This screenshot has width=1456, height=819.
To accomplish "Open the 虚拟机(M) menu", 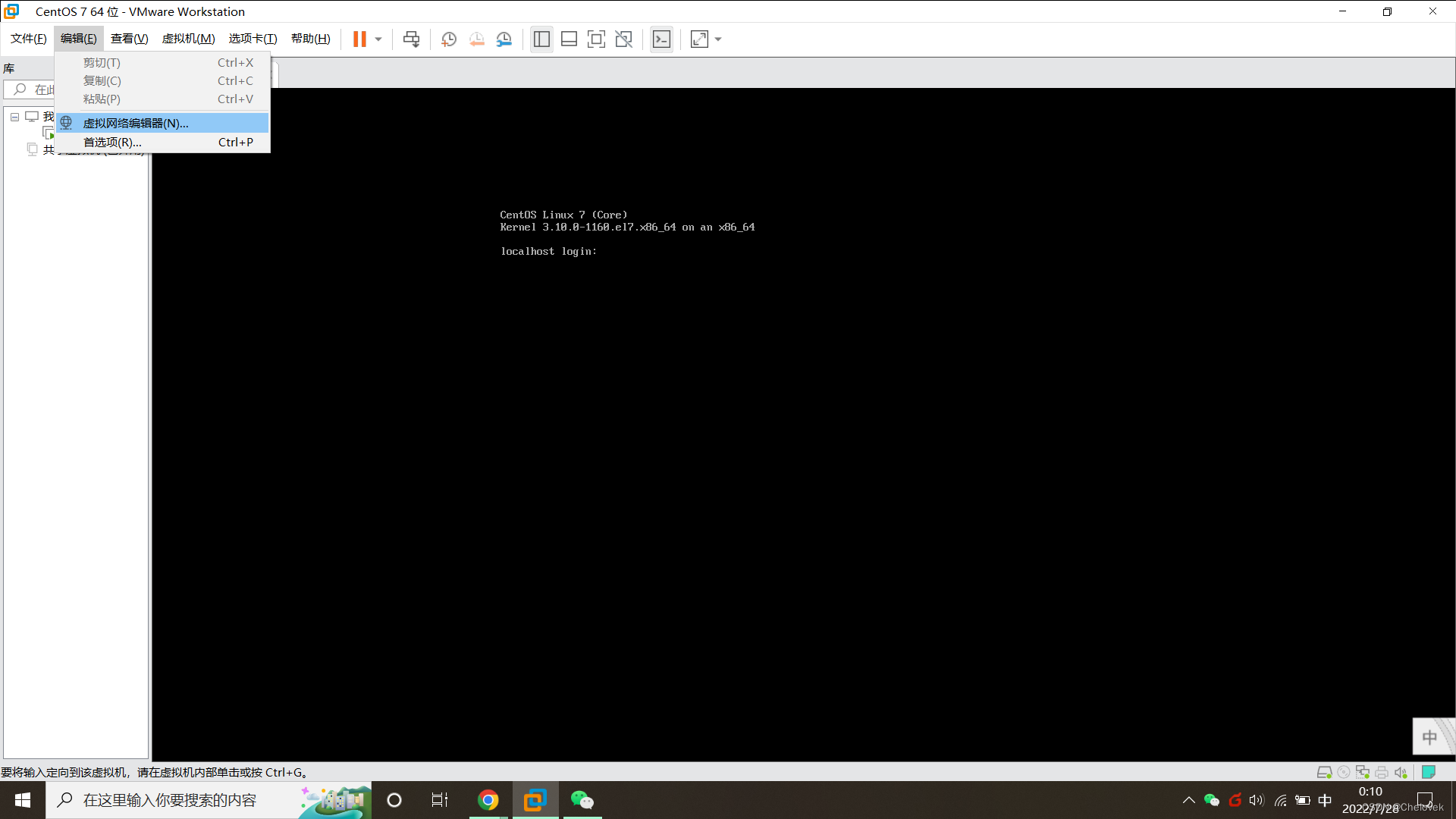I will tap(189, 39).
